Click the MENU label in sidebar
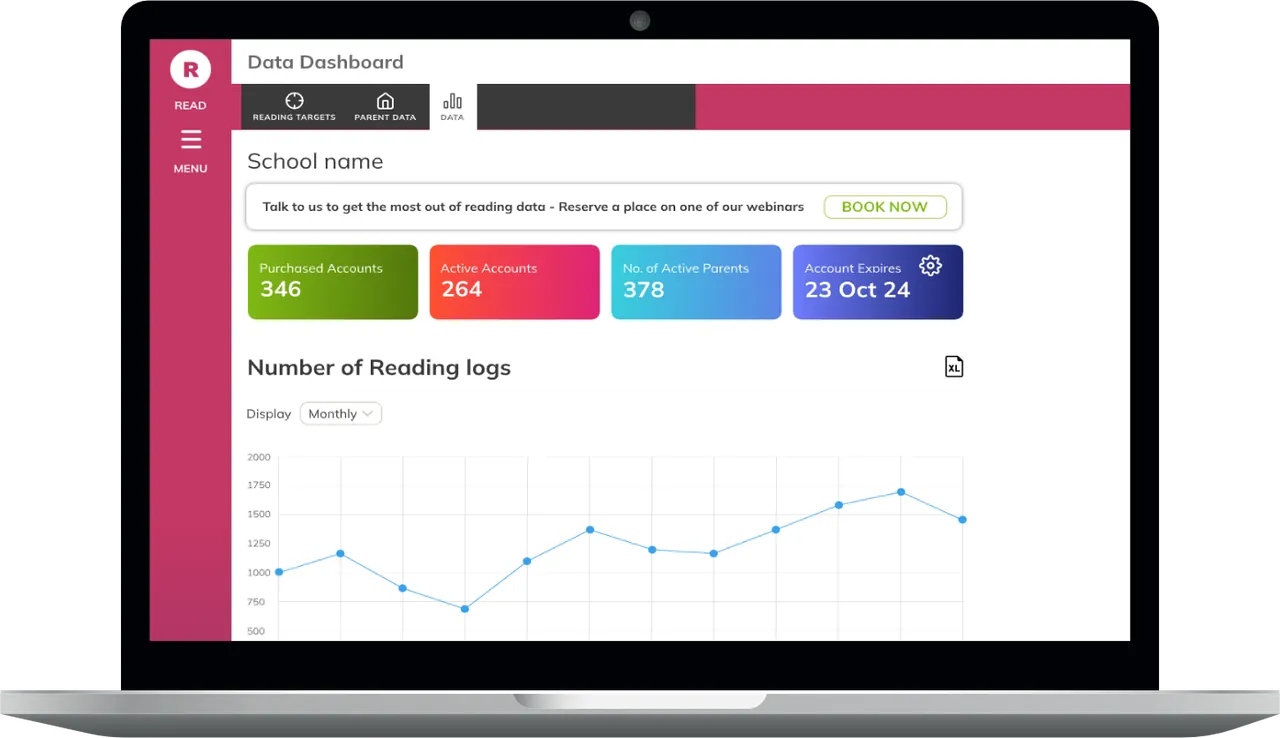1280x738 pixels. point(190,169)
